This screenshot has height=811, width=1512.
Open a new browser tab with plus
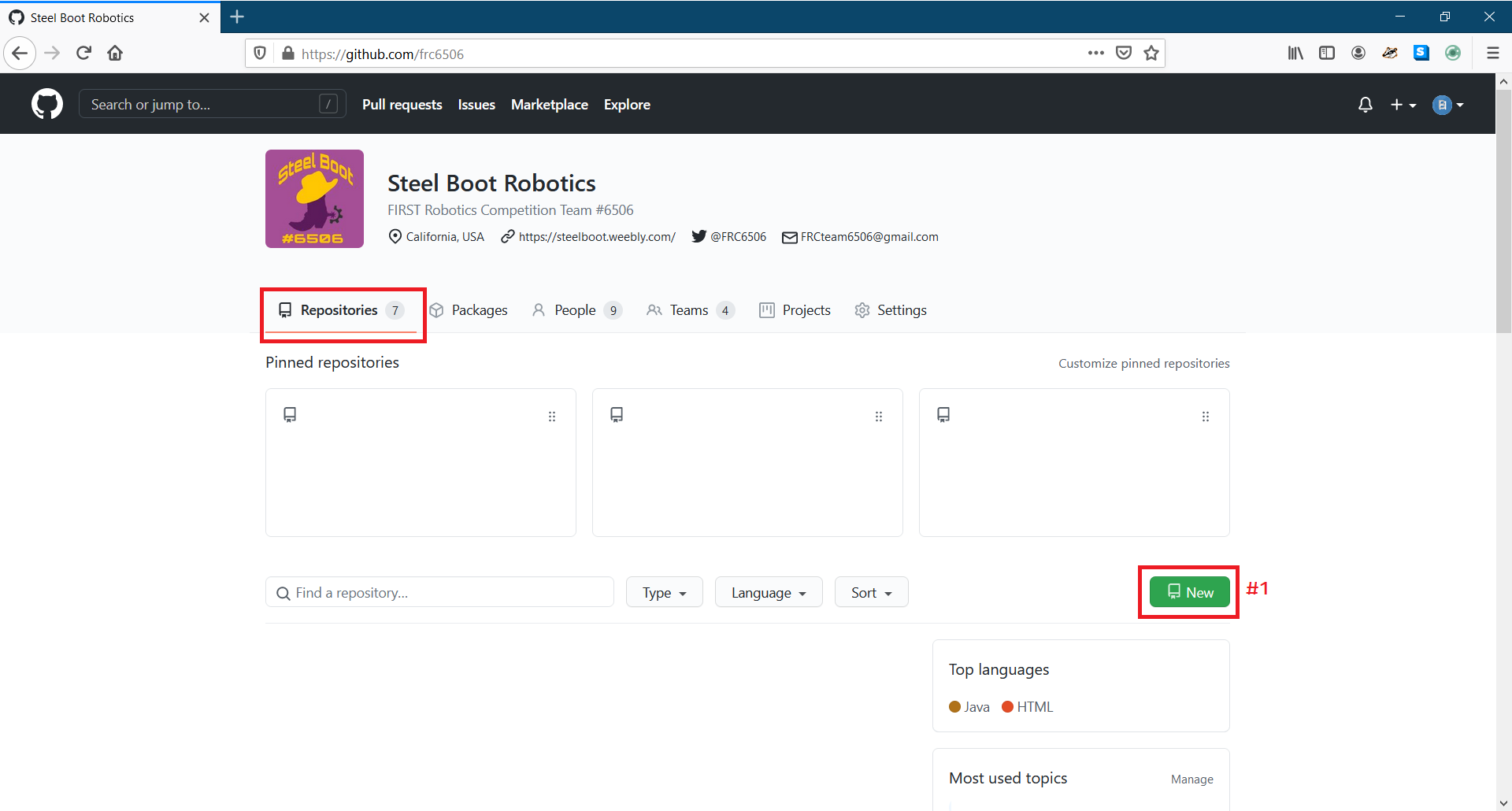(x=237, y=17)
